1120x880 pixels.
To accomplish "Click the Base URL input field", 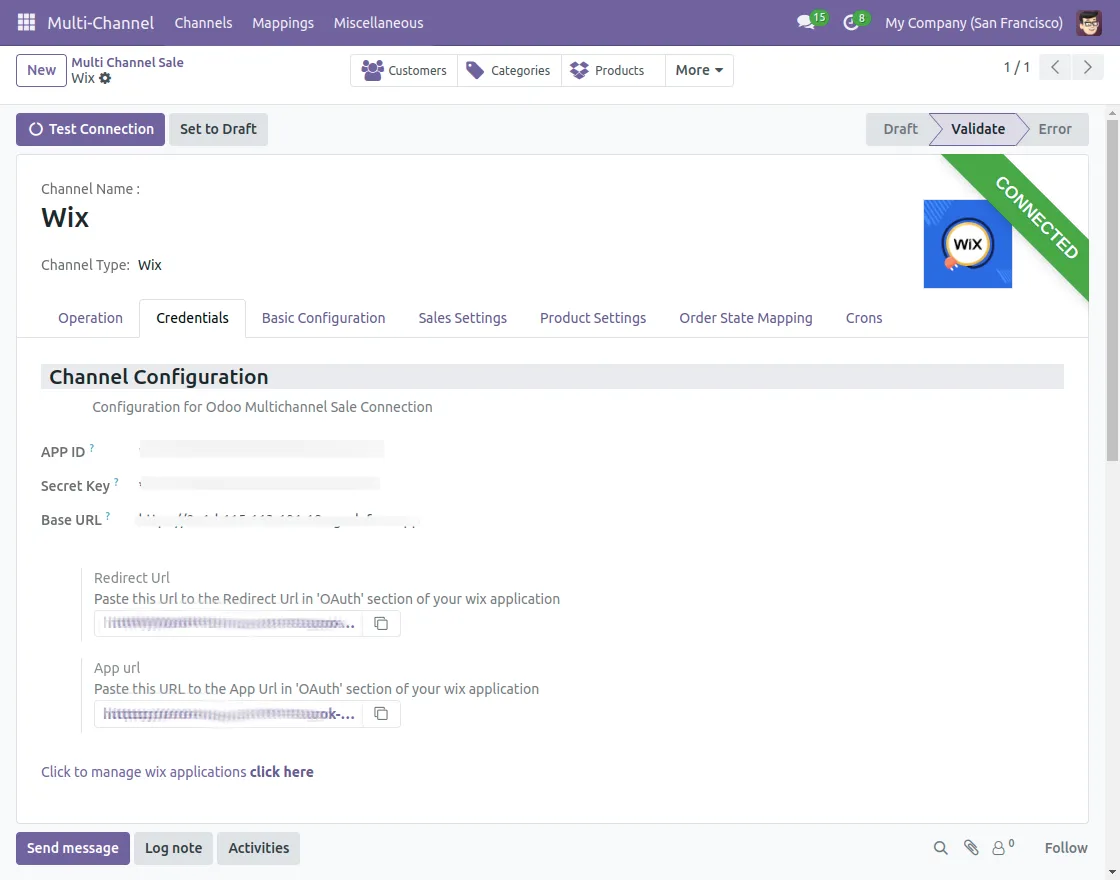I will coord(279,519).
